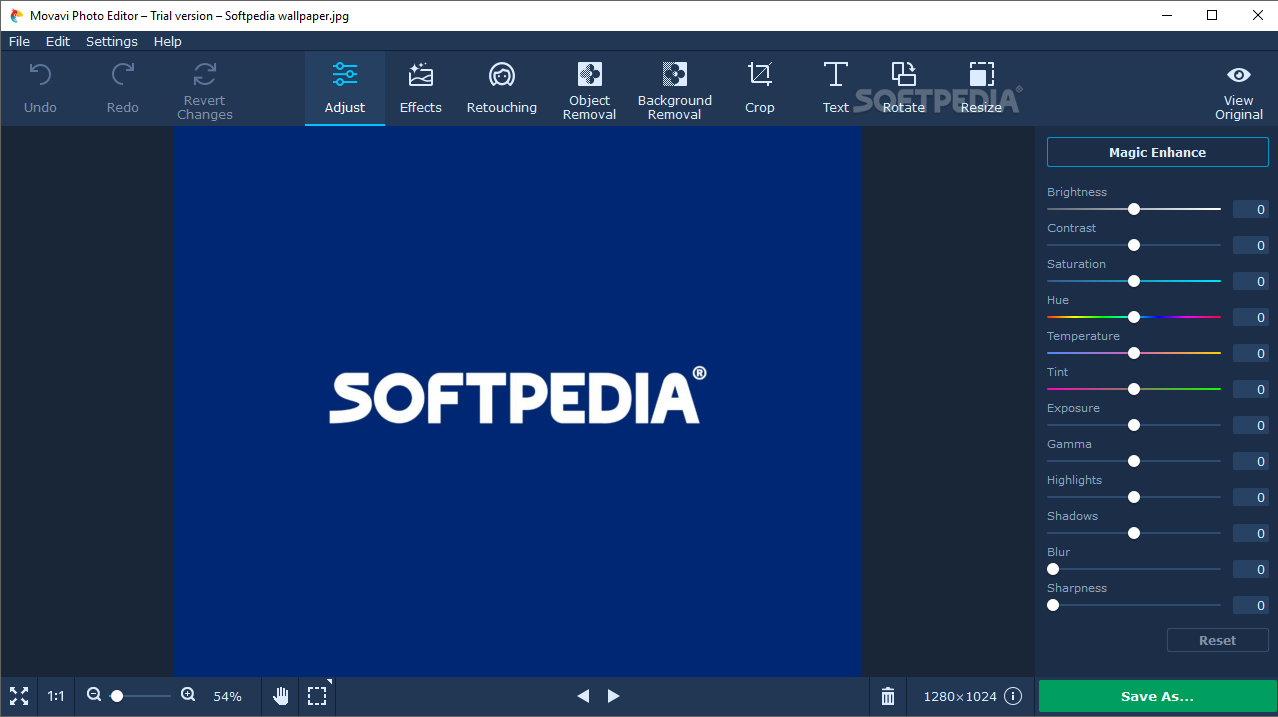Click the Hue slider handle

[1134, 317]
